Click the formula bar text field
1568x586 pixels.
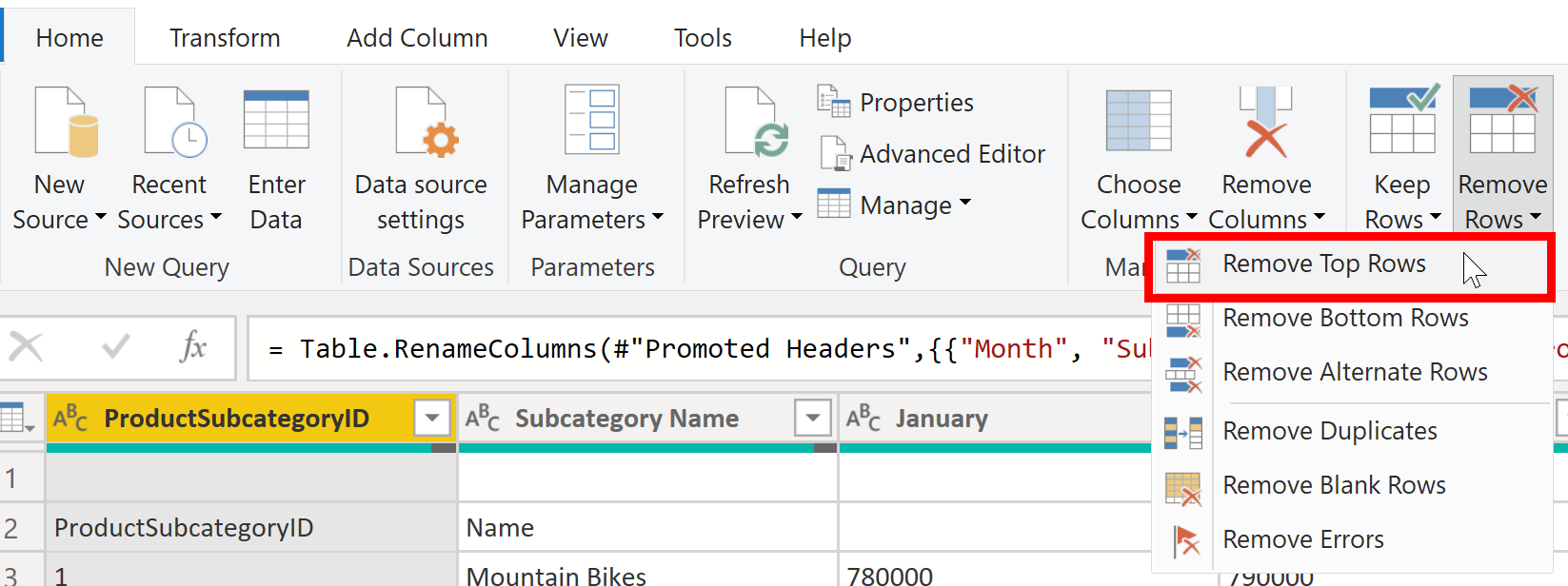705,349
